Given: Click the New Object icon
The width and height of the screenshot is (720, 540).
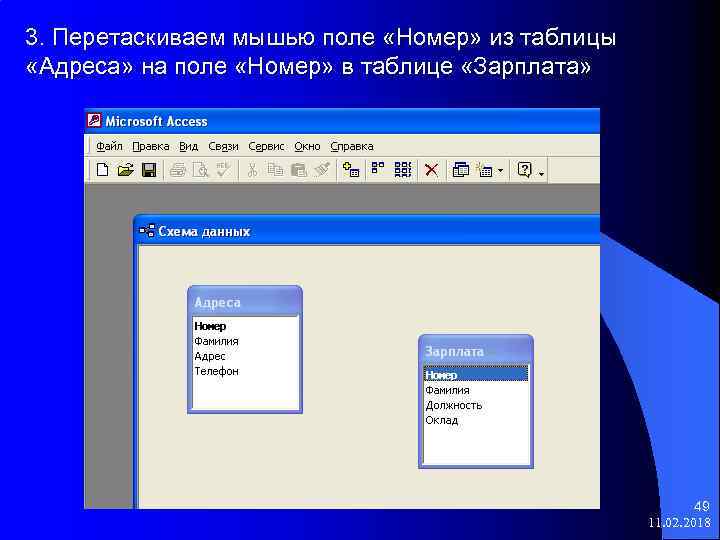Looking at the screenshot, I should coord(484,170).
